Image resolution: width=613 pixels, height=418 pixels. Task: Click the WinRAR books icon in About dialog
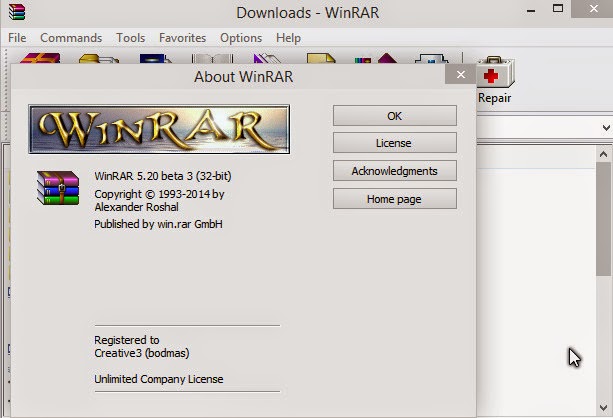point(58,188)
